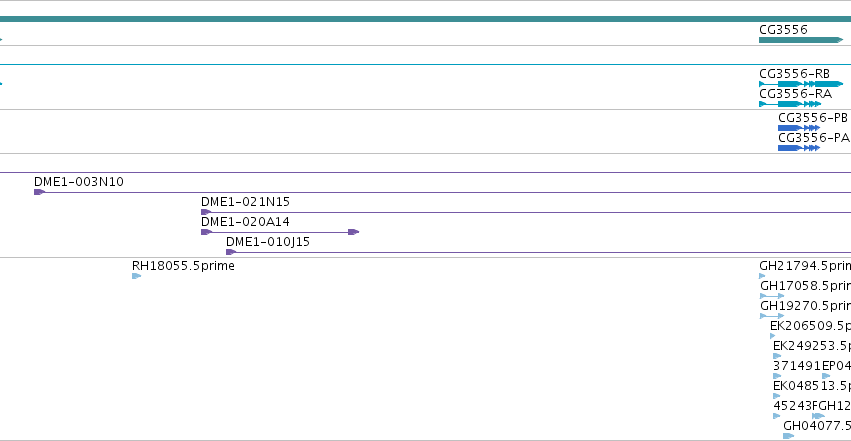Select the EK048513 EST arrow glyph
851x441 pixels.
pos(777,396)
